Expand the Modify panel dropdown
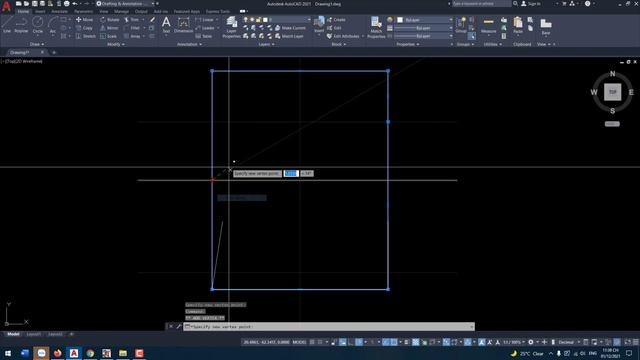 116,44
